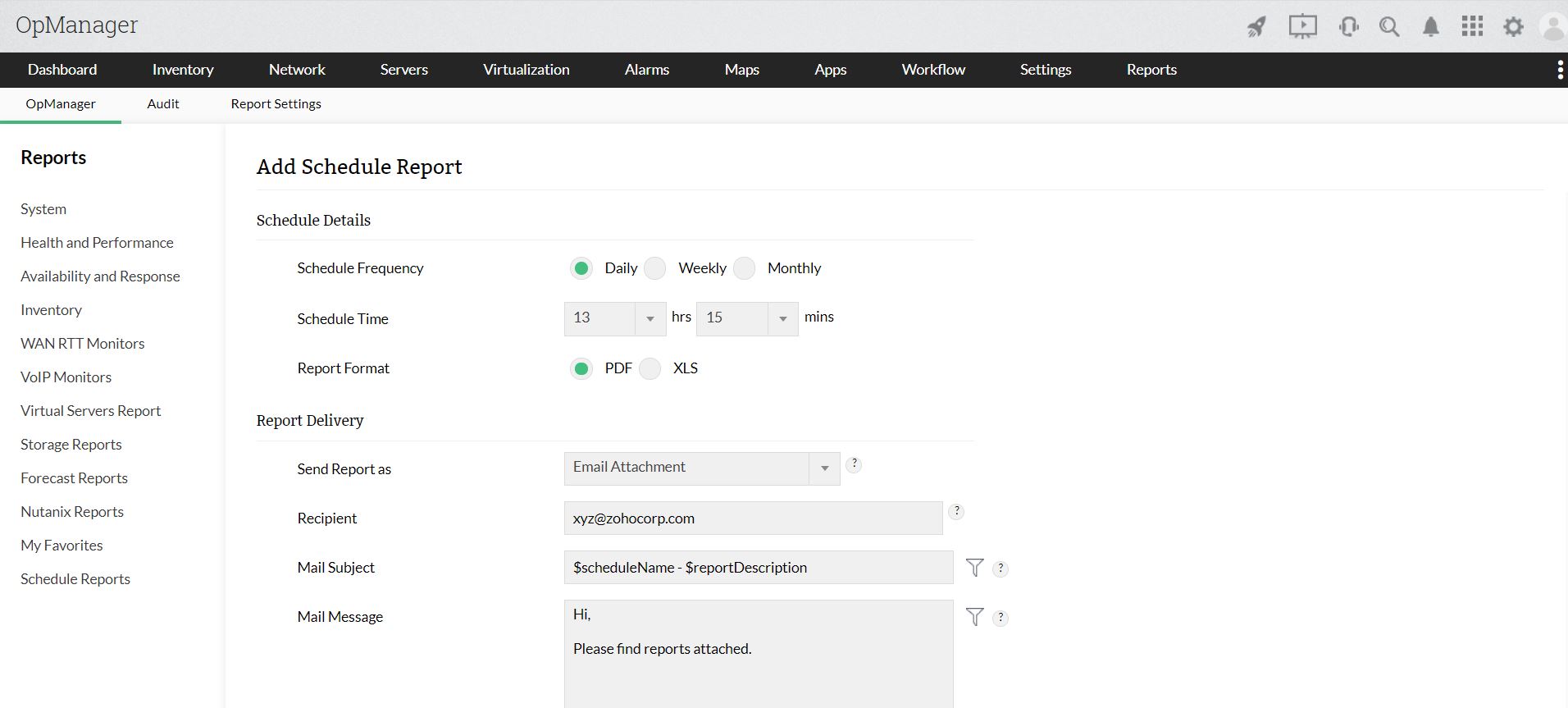This screenshot has height=708, width=1568.
Task: Open the alarm bell notifications
Action: tap(1431, 27)
